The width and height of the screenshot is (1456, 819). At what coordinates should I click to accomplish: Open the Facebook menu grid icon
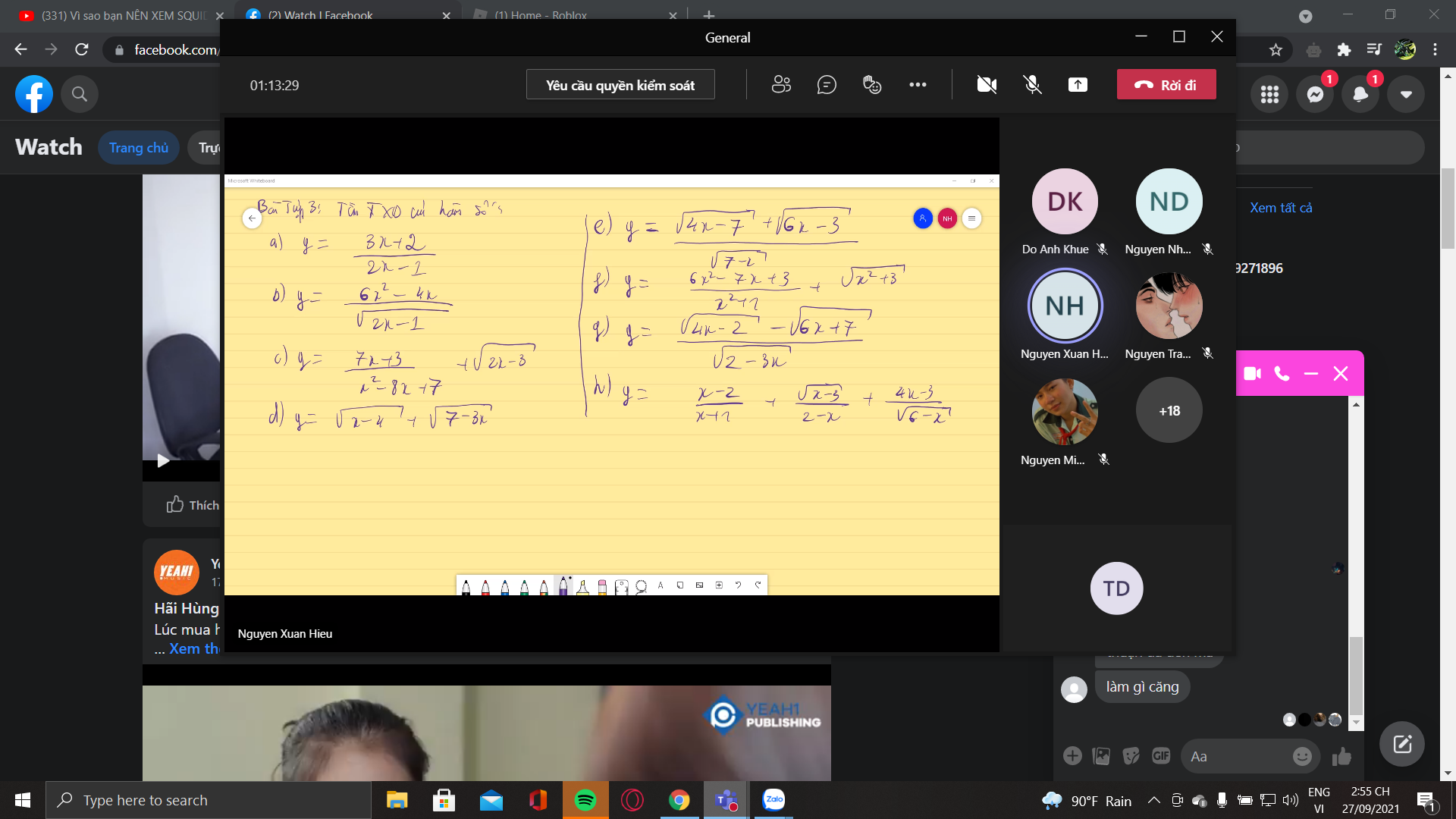tap(1269, 94)
